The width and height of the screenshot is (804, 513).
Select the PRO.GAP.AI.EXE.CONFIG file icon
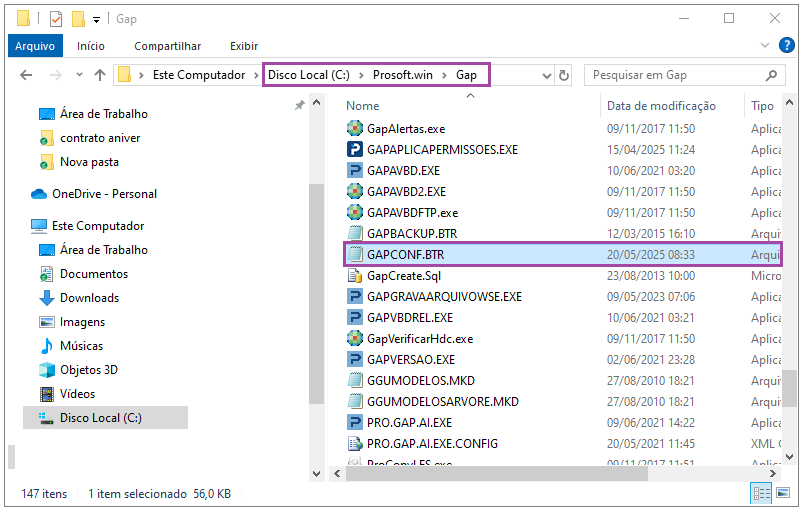pyautogui.click(x=354, y=443)
